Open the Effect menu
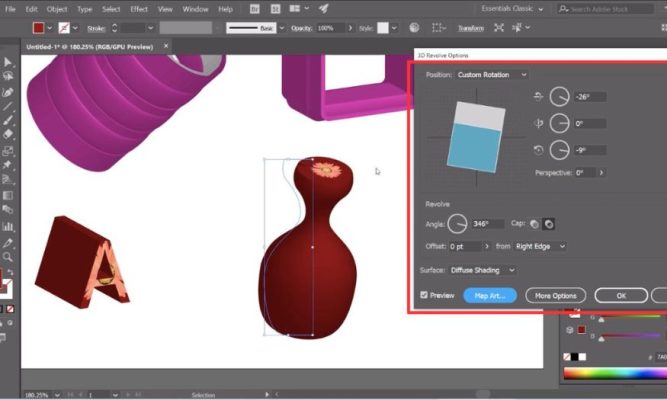The height and width of the screenshot is (400, 667). [x=139, y=9]
